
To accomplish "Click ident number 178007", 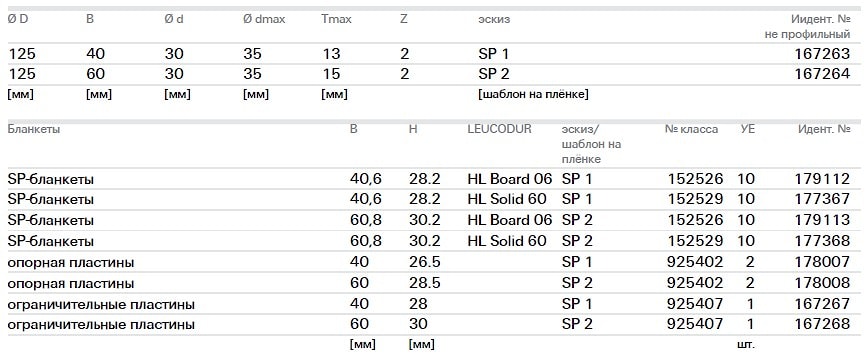I will (x=822, y=262).
